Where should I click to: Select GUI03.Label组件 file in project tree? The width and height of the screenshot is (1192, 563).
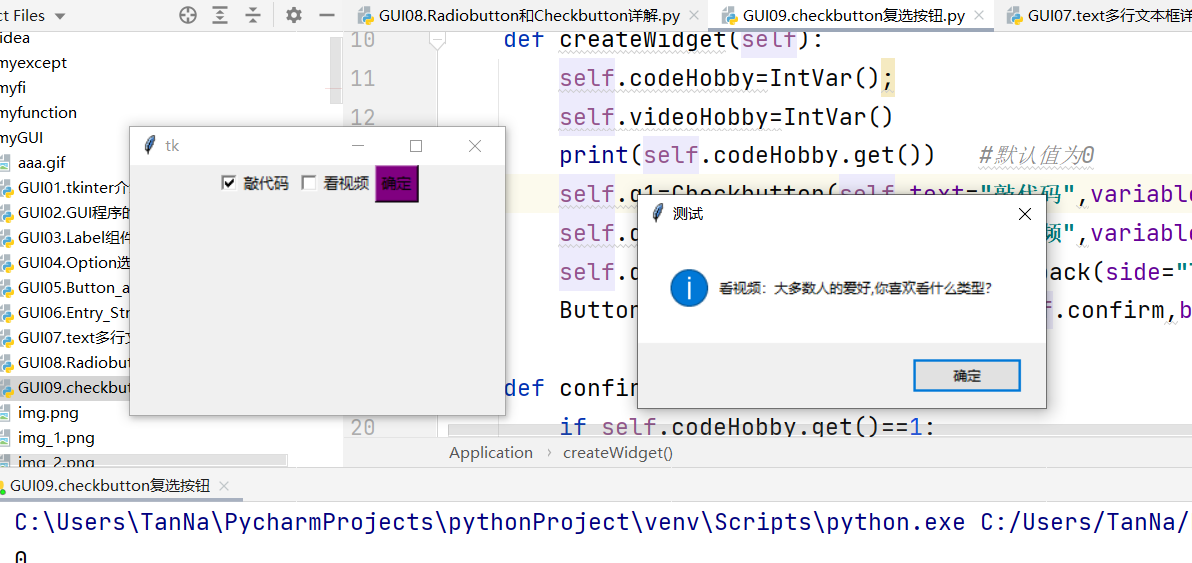click(x=74, y=238)
